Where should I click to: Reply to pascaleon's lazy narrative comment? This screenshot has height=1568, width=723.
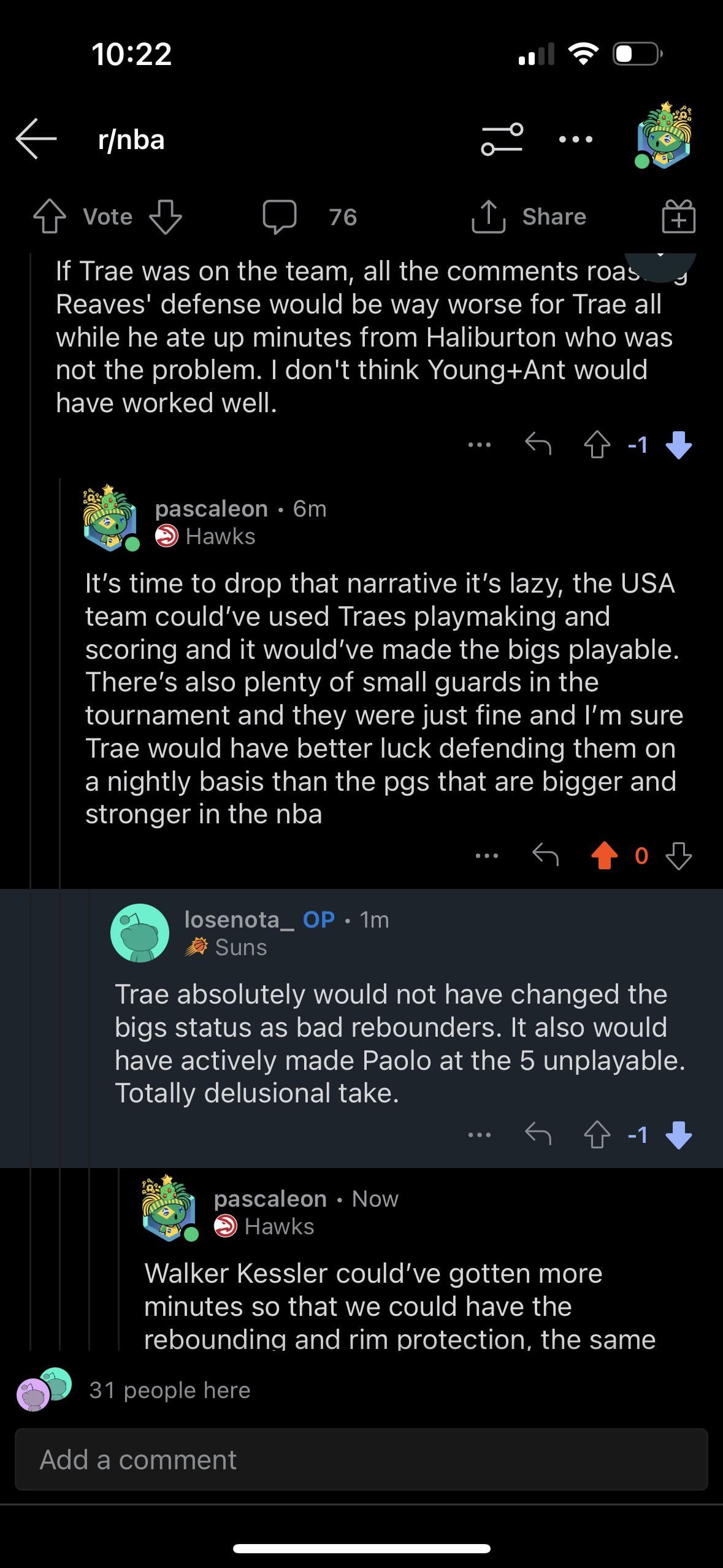coord(545,854)
